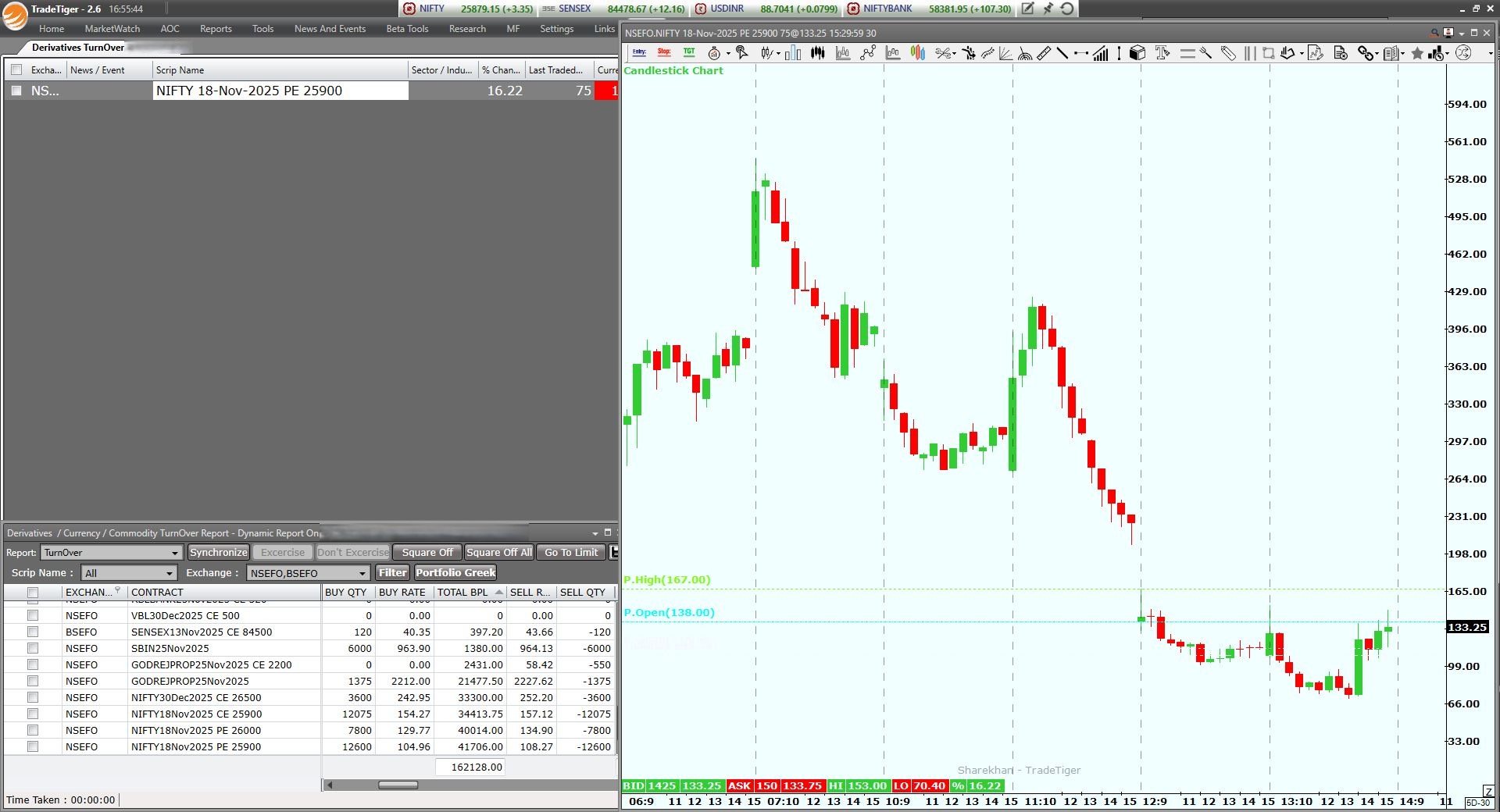The image size is (1500, 812).
Task: Click the crosshair pointer tool icon
Action: point(742,53)
